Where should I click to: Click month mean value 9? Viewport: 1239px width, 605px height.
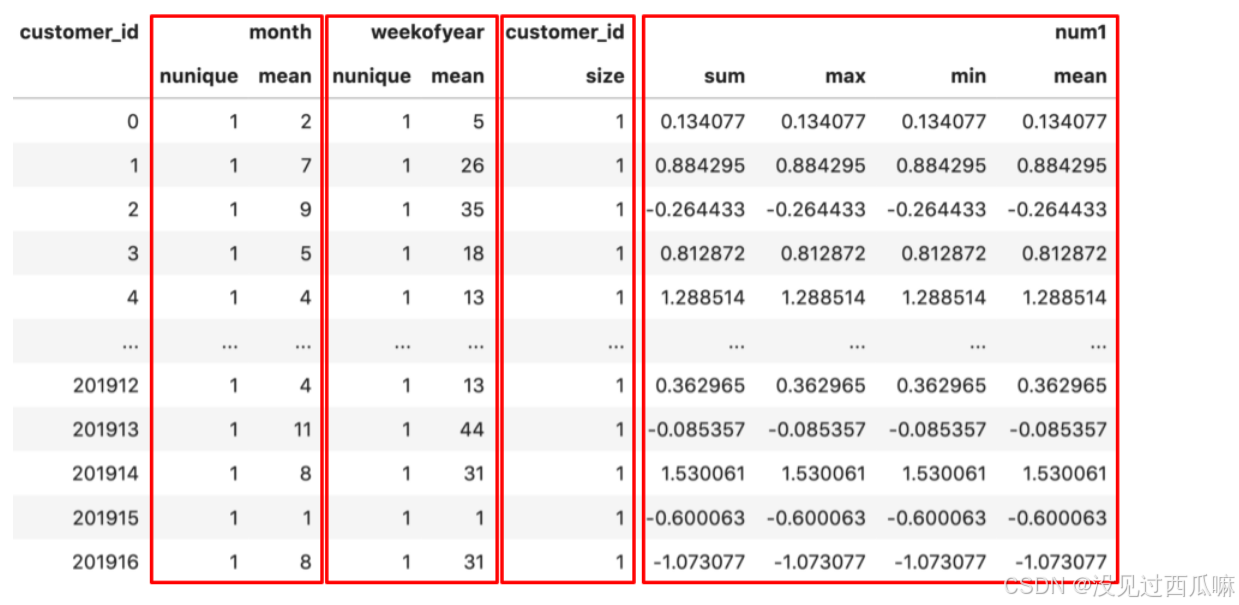point(306,210)
